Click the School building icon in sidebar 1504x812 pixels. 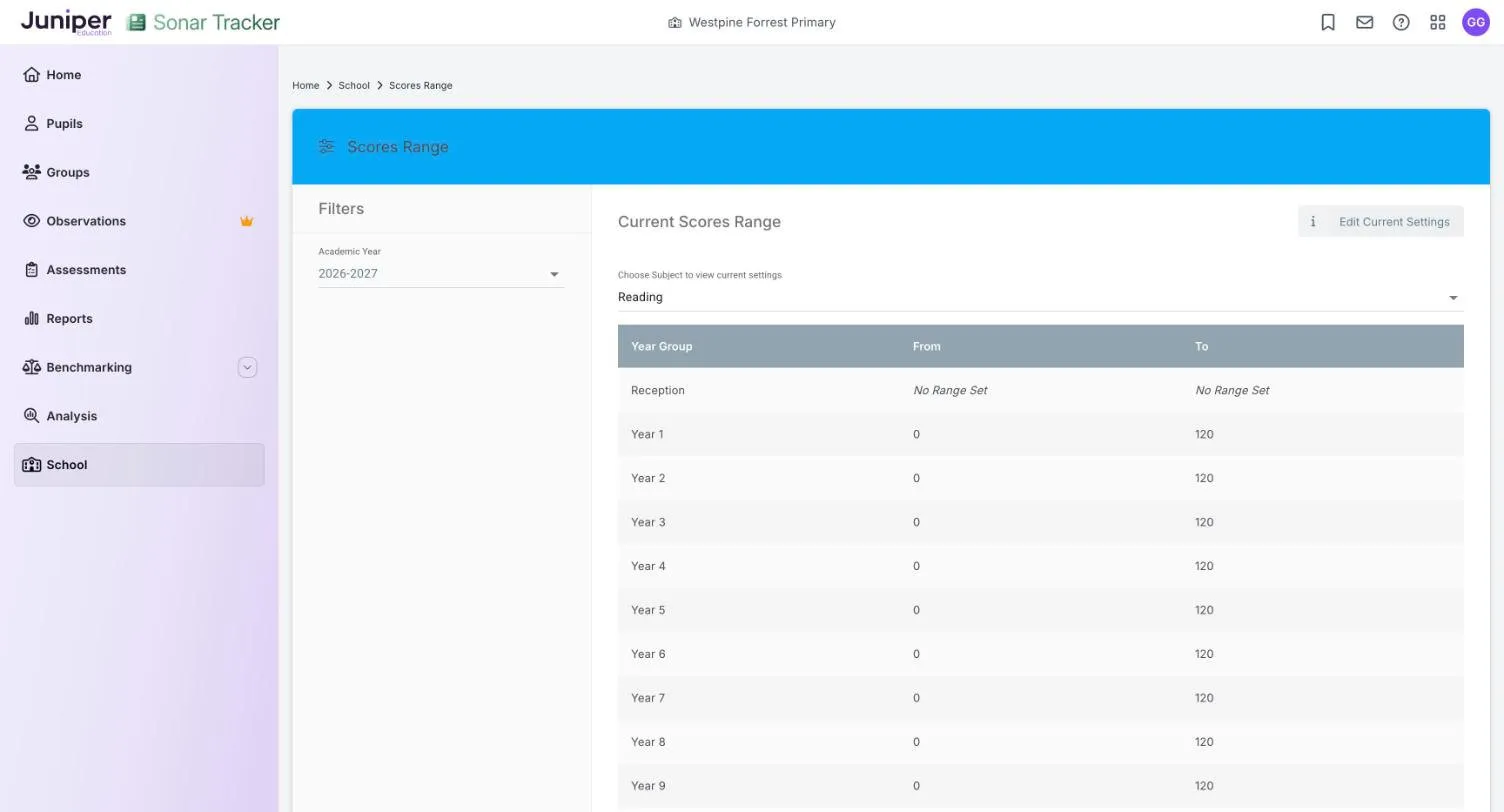point(31,465)
